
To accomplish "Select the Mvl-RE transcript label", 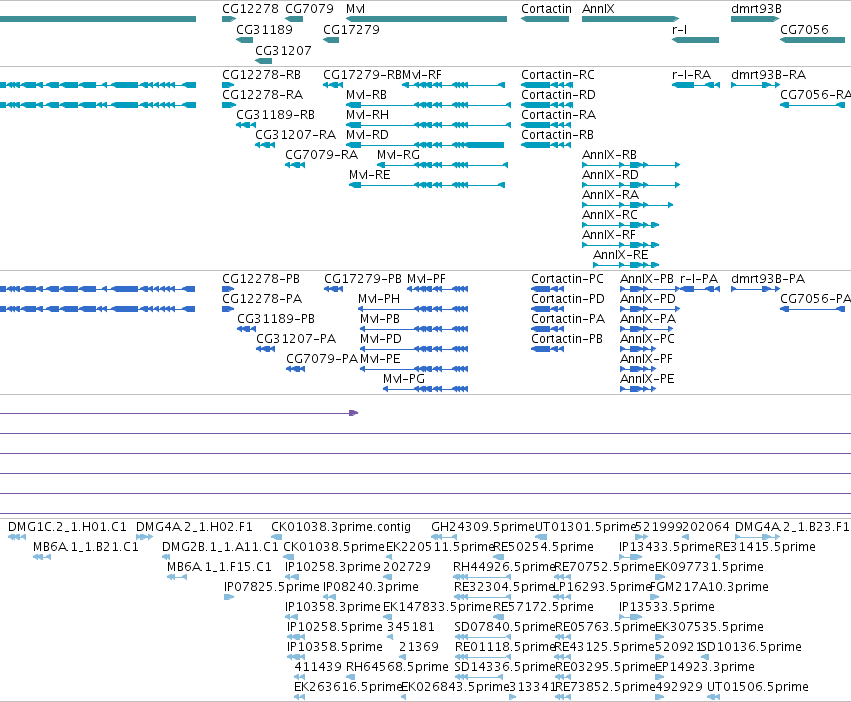I will coord(370,175).
